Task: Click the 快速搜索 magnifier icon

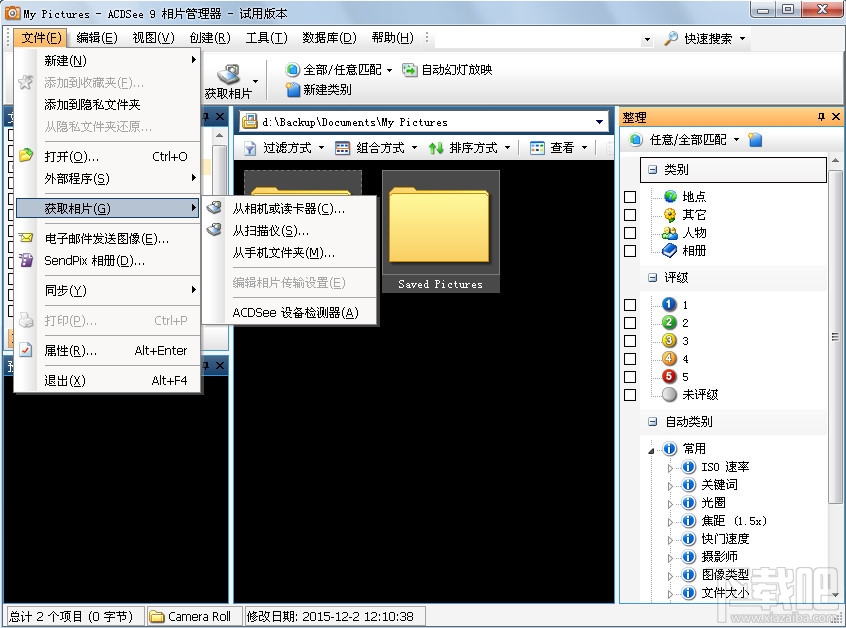Action: 668,38
